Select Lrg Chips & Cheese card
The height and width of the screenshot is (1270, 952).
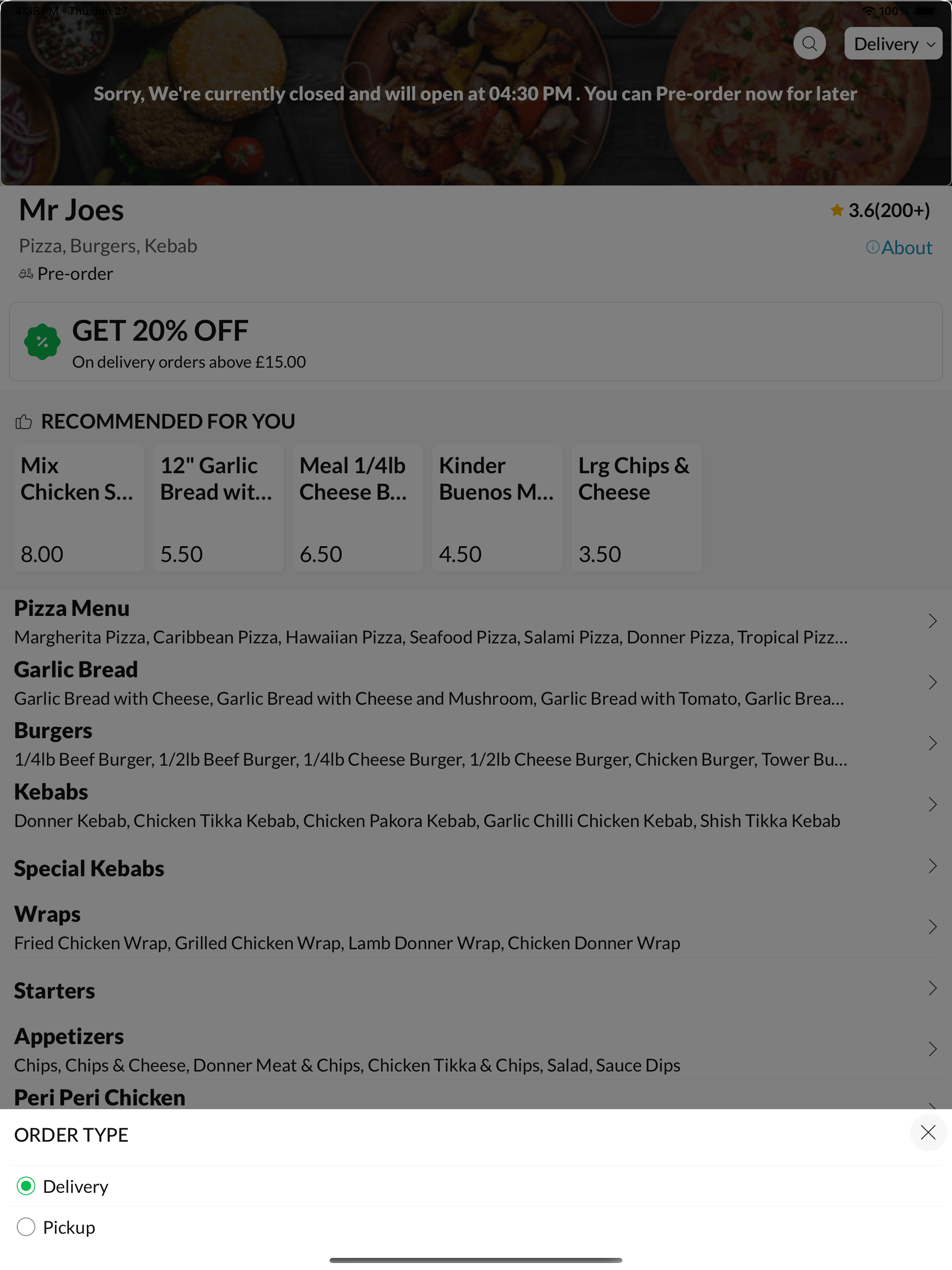636,508
